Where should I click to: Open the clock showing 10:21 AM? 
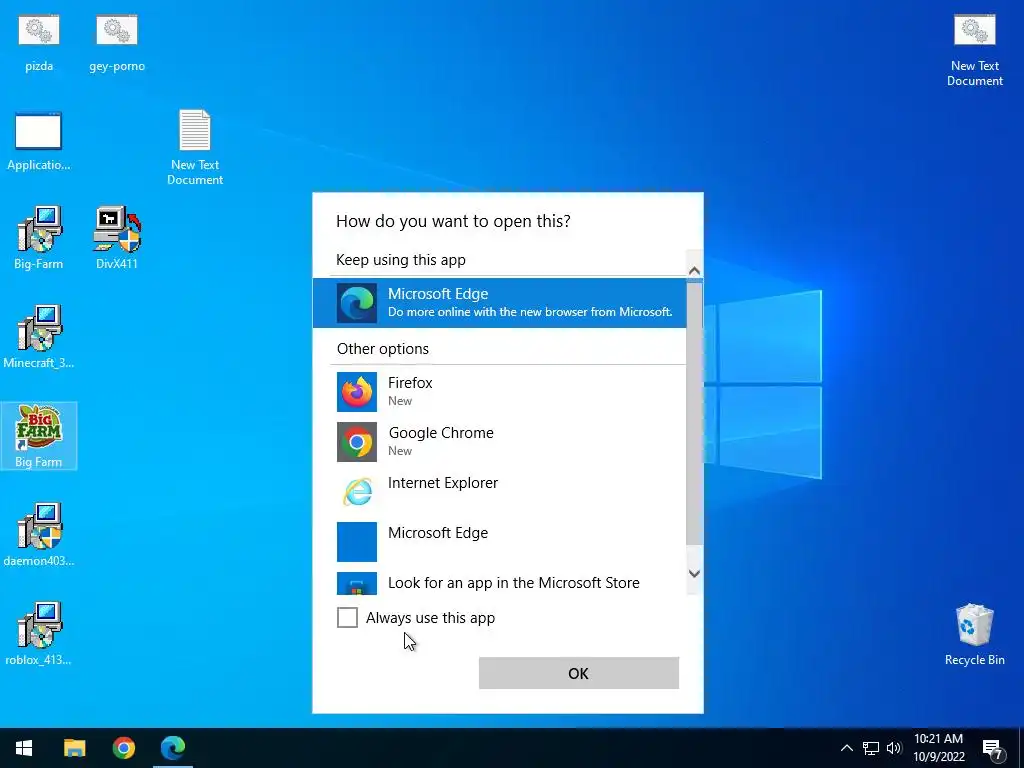click(x=938, y=748)
